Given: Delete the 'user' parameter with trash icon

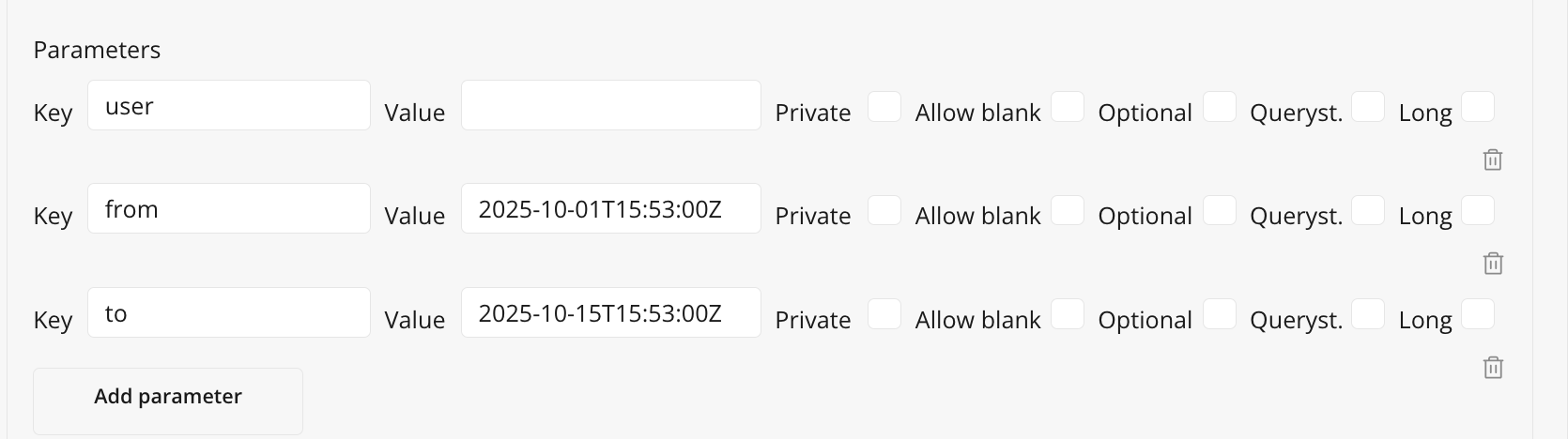Looking at the screenshot, I should tap(1492, 159).
